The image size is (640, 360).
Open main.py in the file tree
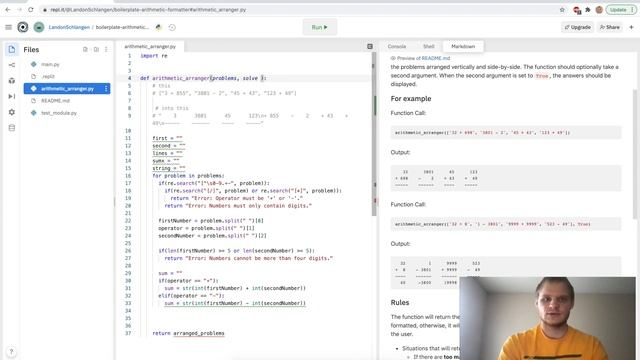[x=50, y=64]
